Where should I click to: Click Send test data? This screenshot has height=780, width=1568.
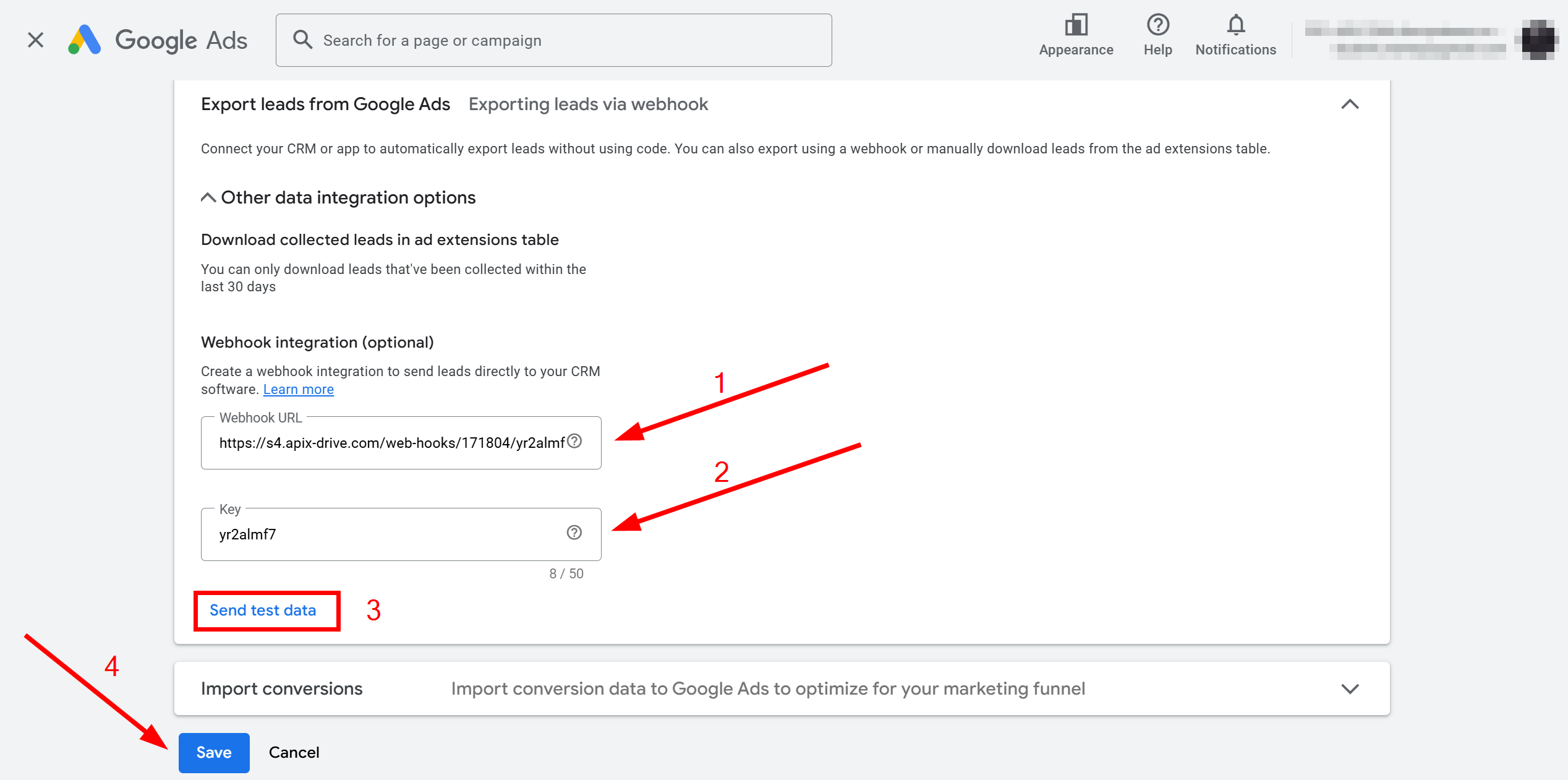tap(263, 611)
